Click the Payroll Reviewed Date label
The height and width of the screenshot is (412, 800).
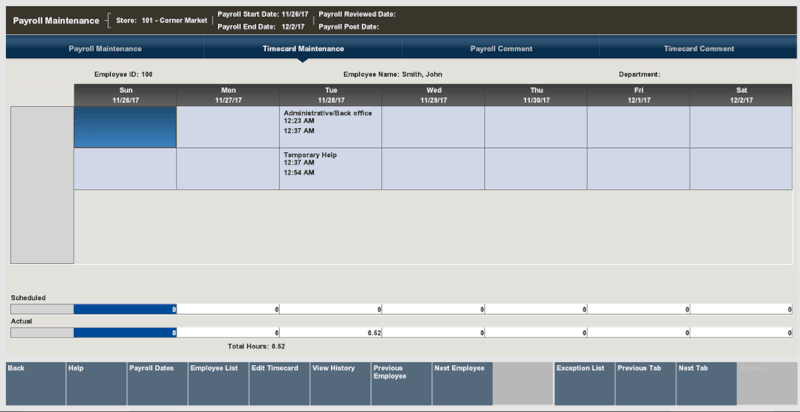tap(357, 15)
